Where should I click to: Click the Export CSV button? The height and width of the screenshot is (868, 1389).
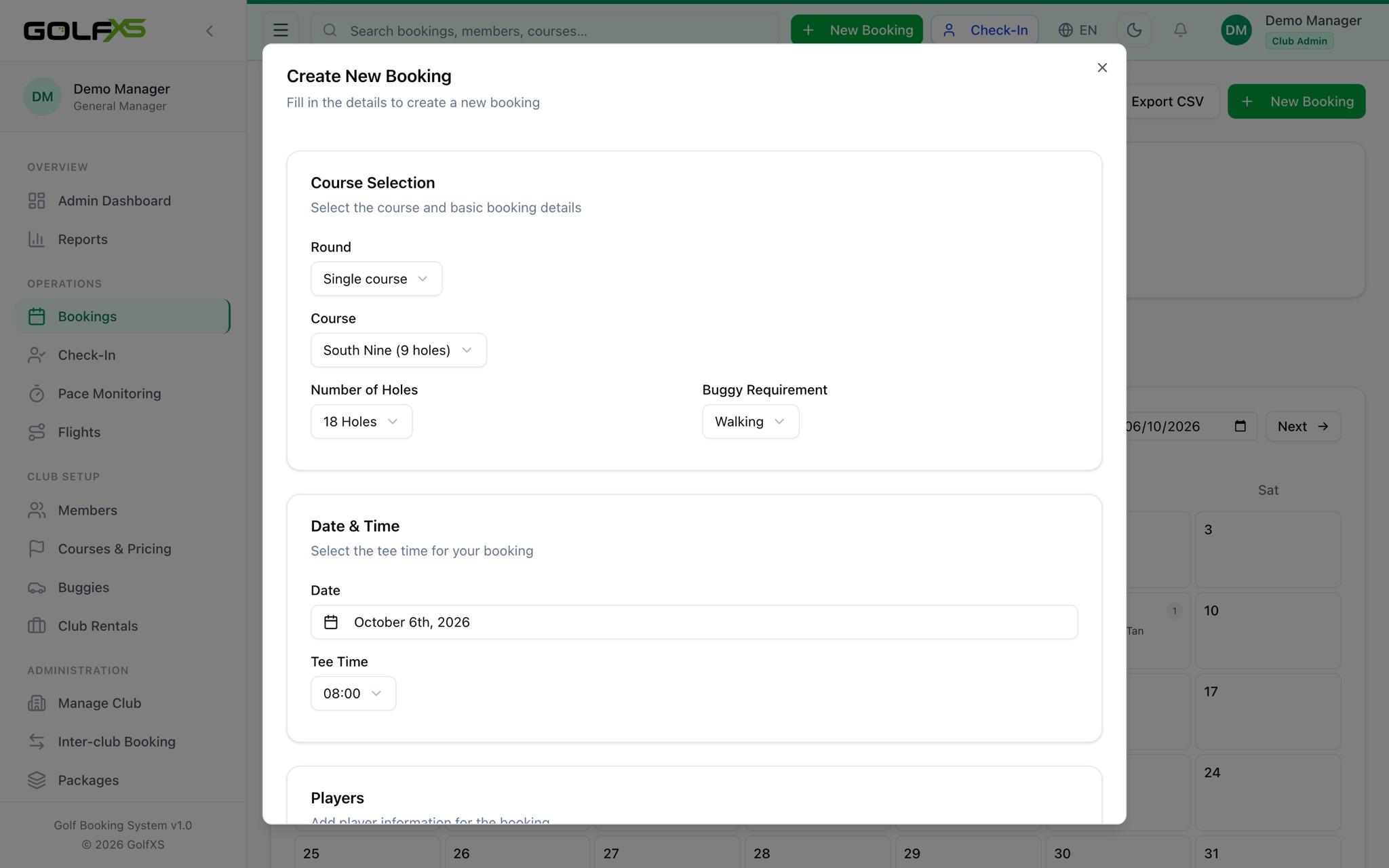tap(1167, 102)
